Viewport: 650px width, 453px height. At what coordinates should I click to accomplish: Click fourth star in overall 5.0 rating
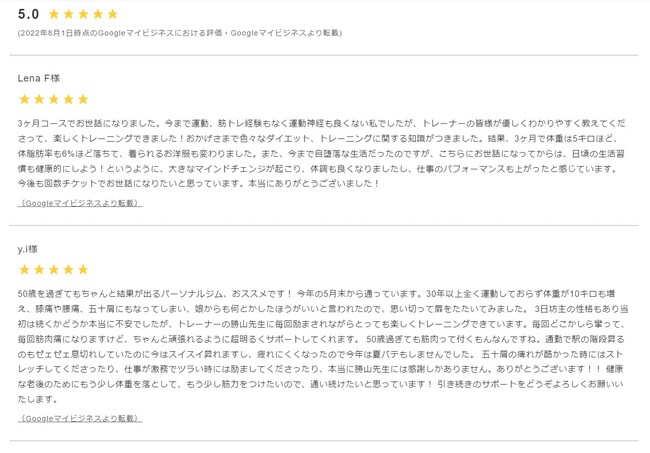coord(98,15)
